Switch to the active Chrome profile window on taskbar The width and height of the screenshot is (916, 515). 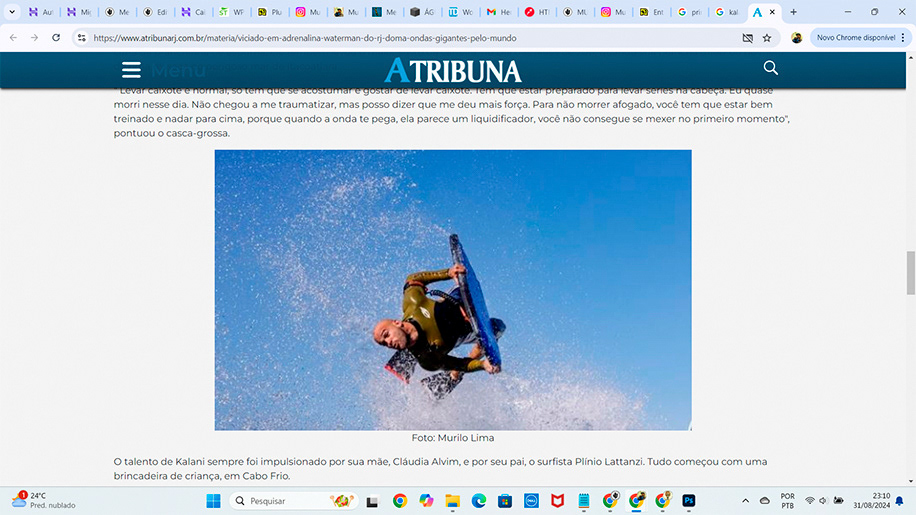[x=636, y=501]
